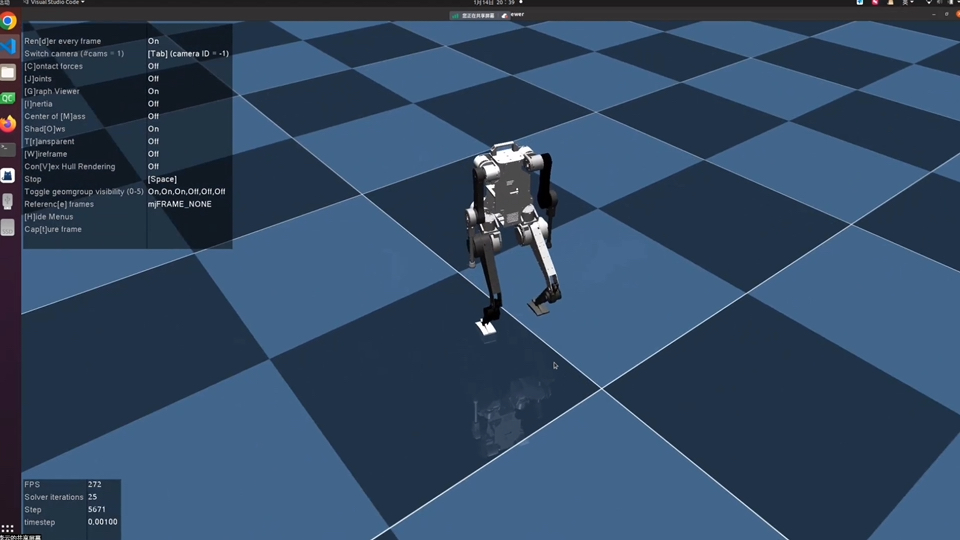Click the '[G]raph Viewer' label
The height and width of the screenshot is (540, 960).
click(x=52, y=91)
